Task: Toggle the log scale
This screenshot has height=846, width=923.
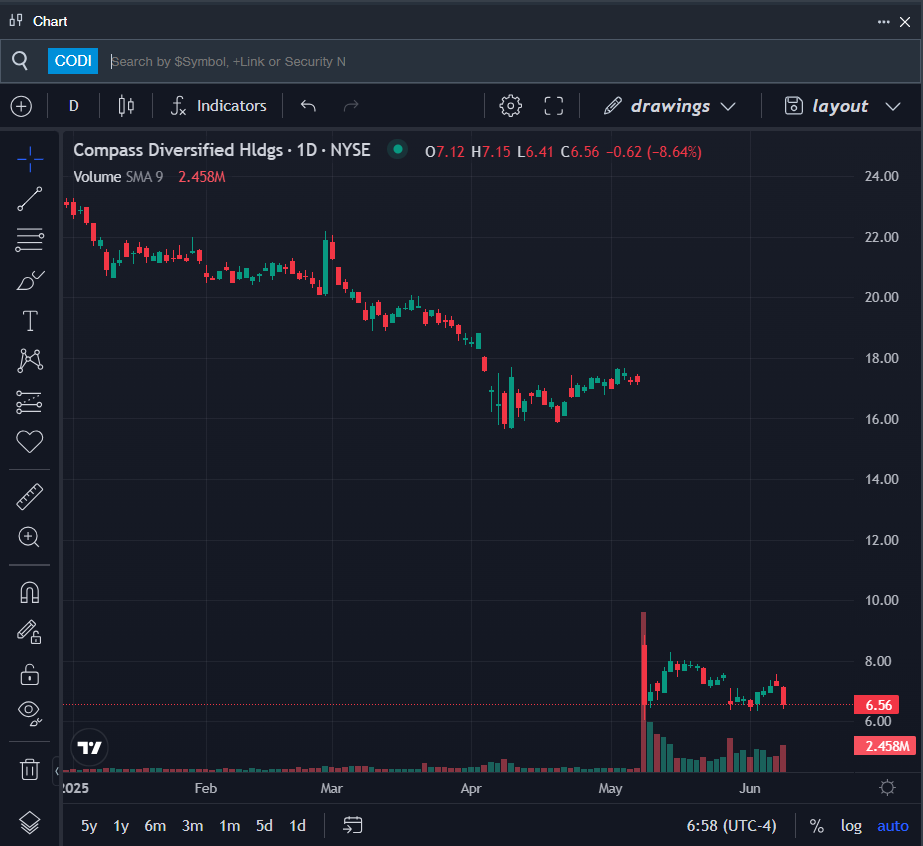Action: (x=851, y=826)
